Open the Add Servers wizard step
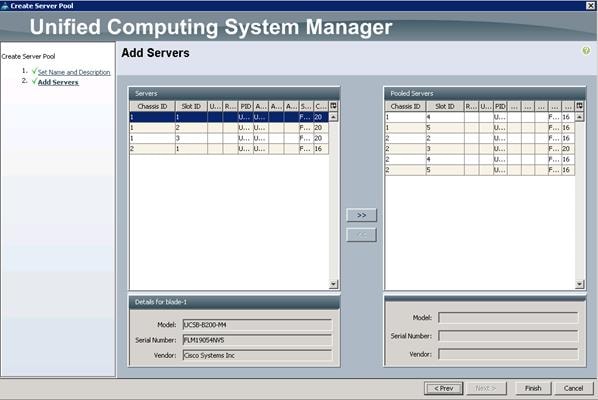 point(58,82)
